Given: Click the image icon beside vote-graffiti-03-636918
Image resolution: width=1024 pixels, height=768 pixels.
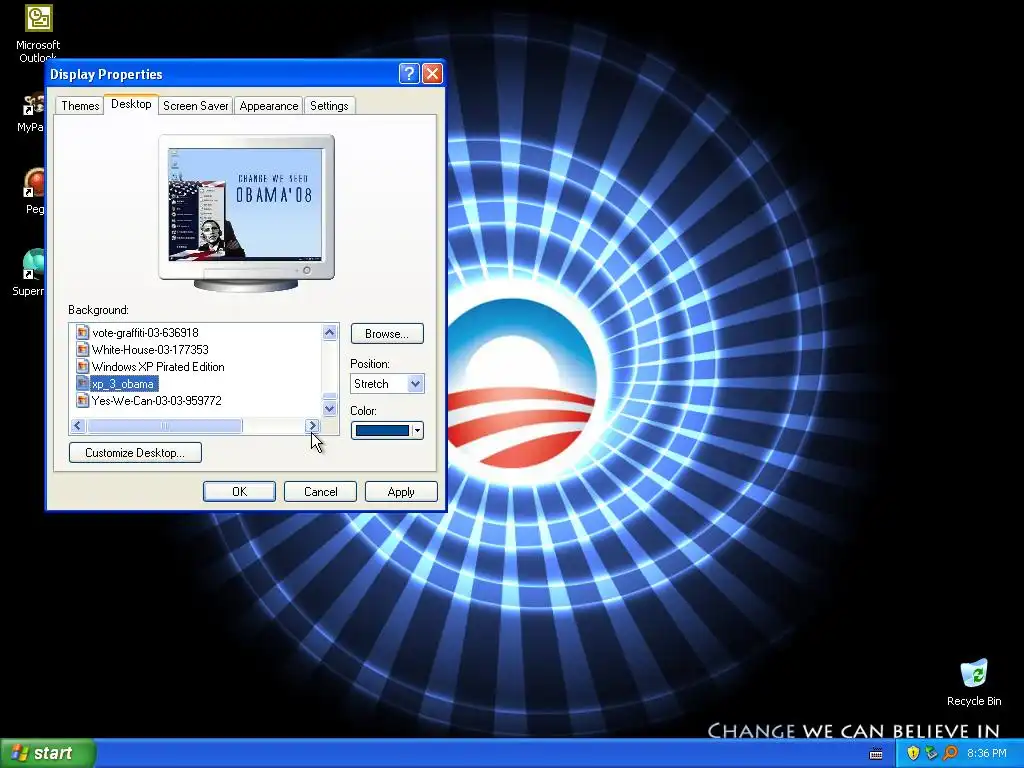Looking at the screenshot, I should tap(82, 332).
